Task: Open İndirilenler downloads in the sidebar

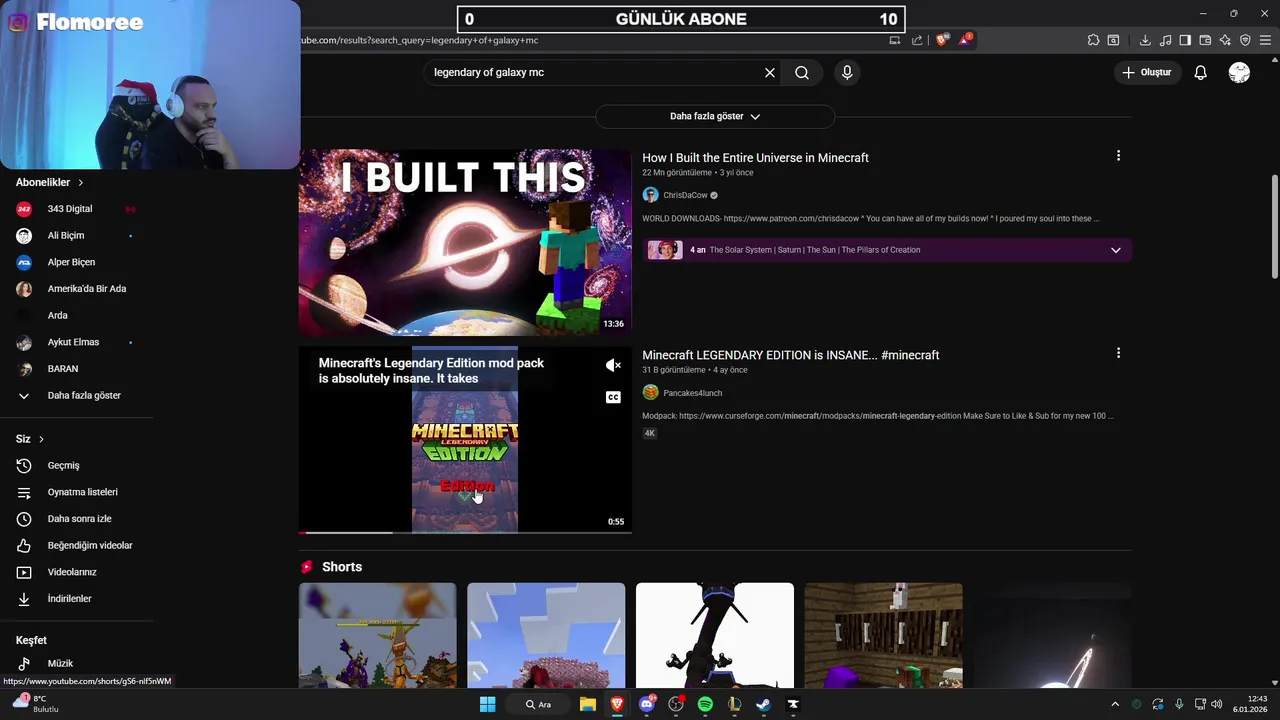Action: 77,599
